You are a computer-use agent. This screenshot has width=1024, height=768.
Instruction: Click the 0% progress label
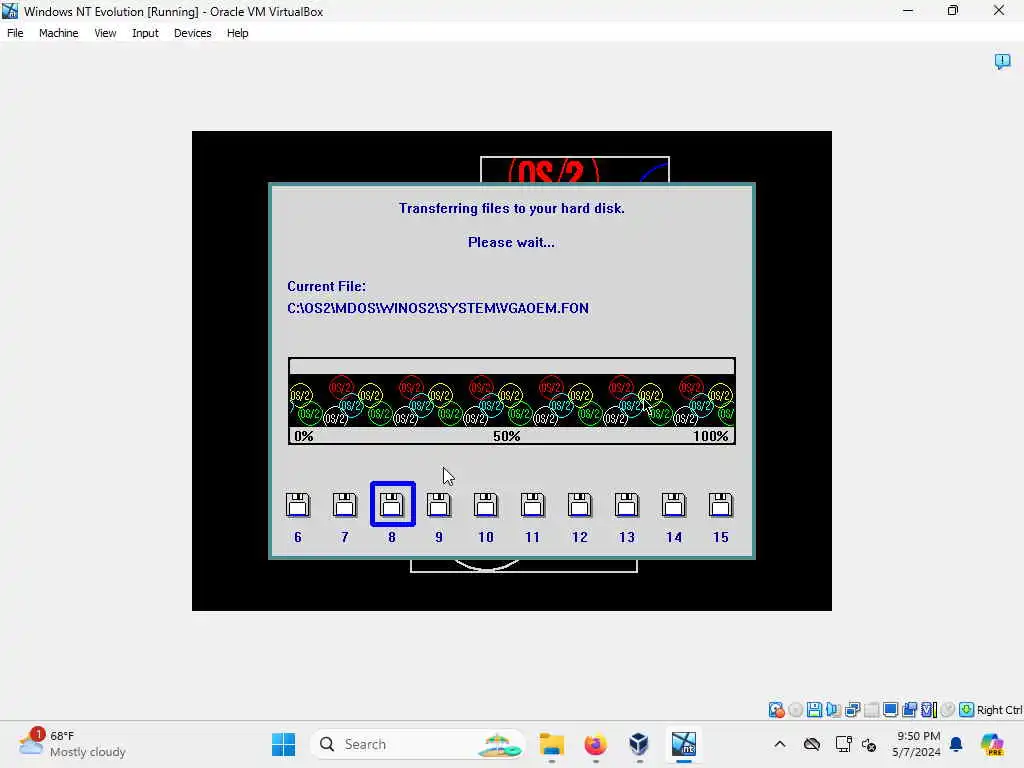click(304, 436)
